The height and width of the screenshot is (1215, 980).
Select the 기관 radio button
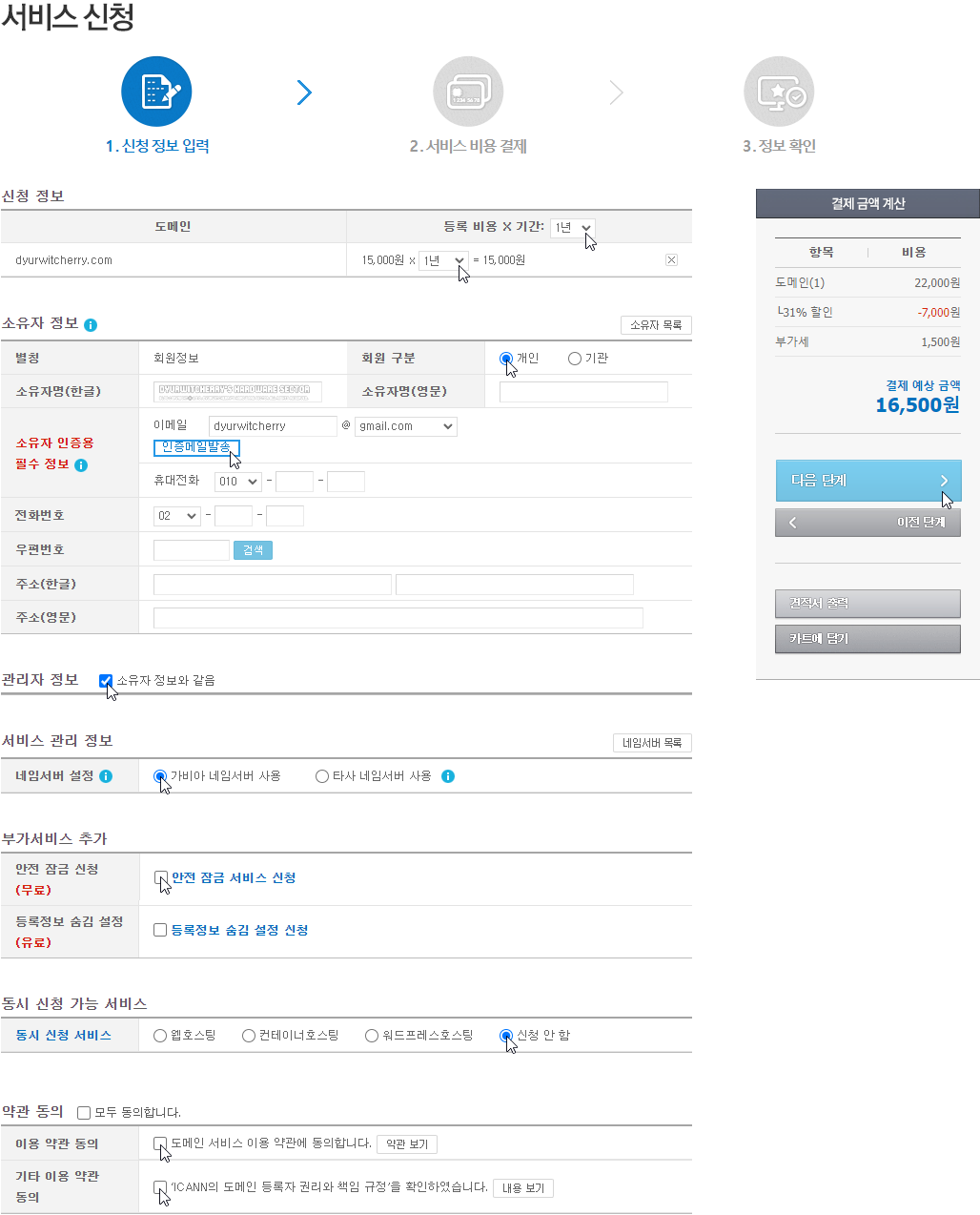574,358
